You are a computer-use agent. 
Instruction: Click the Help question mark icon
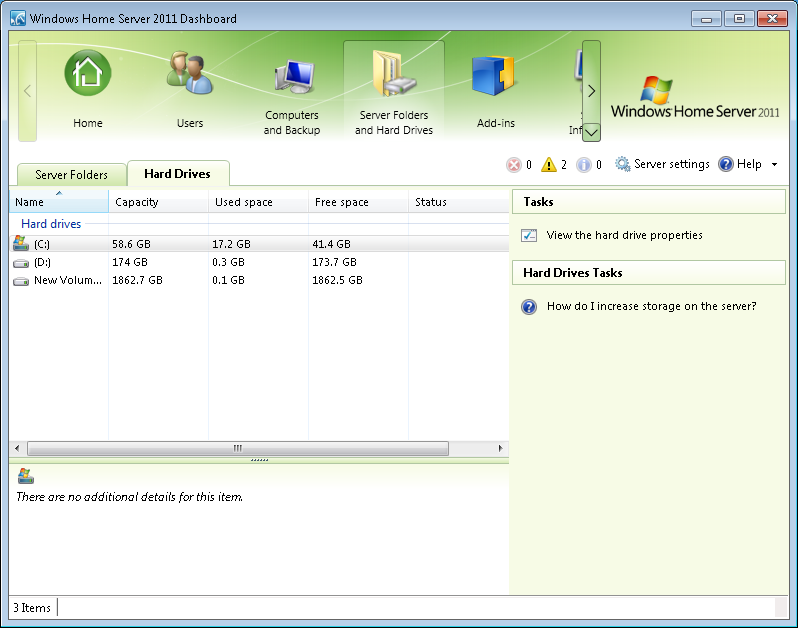coord(726,164)
